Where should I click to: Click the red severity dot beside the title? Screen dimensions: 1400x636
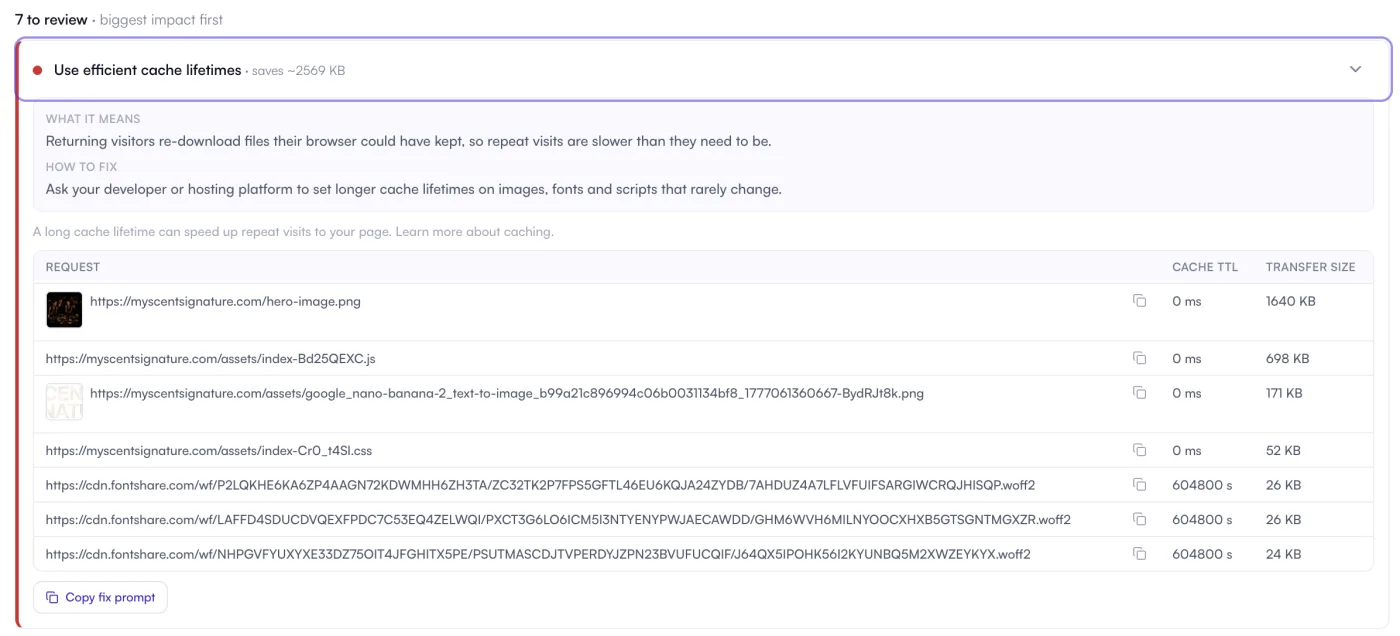coord(37,70)
